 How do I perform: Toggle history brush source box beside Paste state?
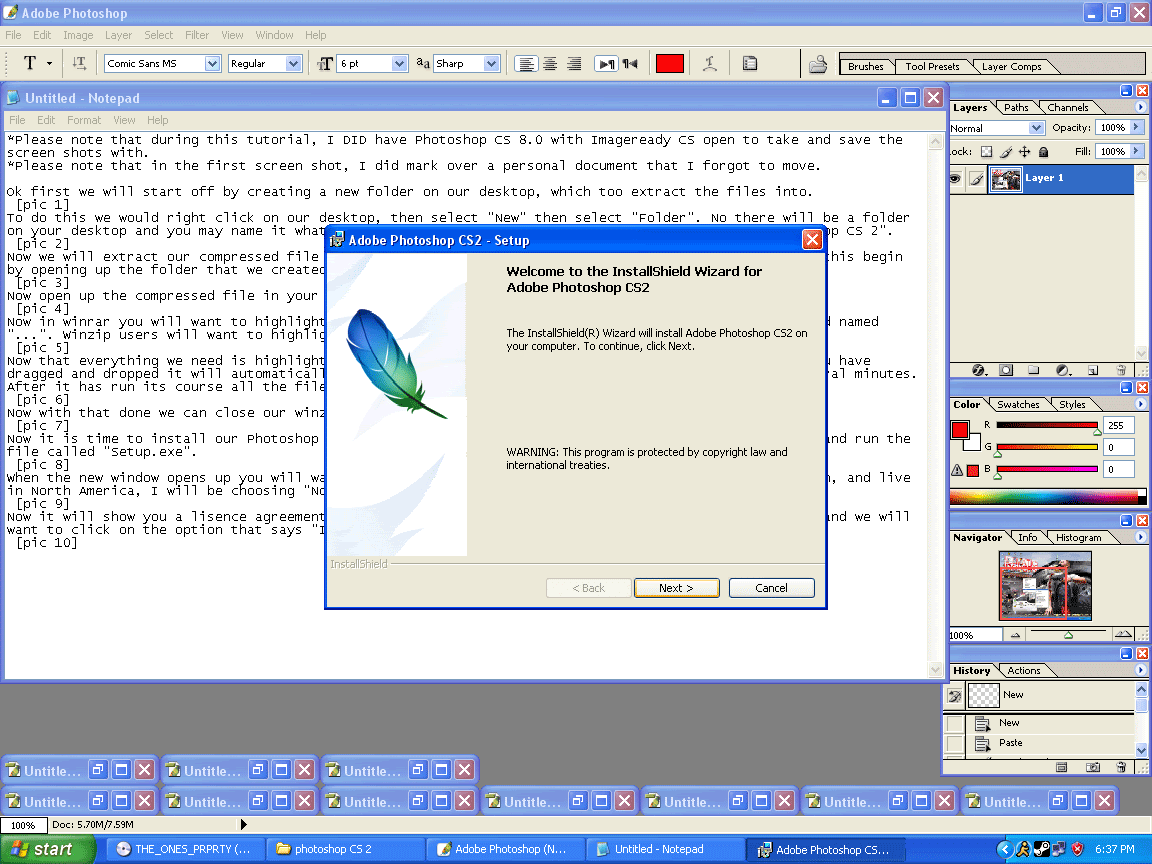coord(955,744)
